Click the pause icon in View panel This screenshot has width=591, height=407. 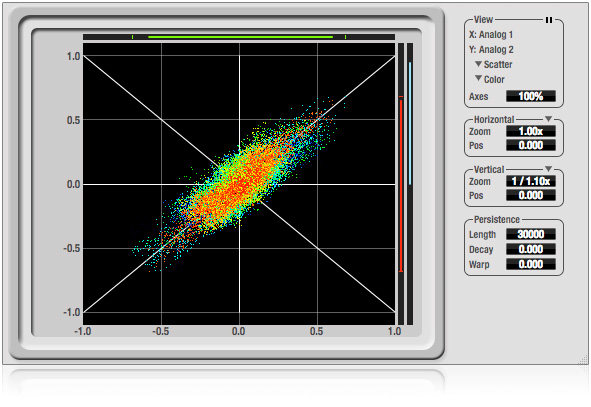[549, 20]
